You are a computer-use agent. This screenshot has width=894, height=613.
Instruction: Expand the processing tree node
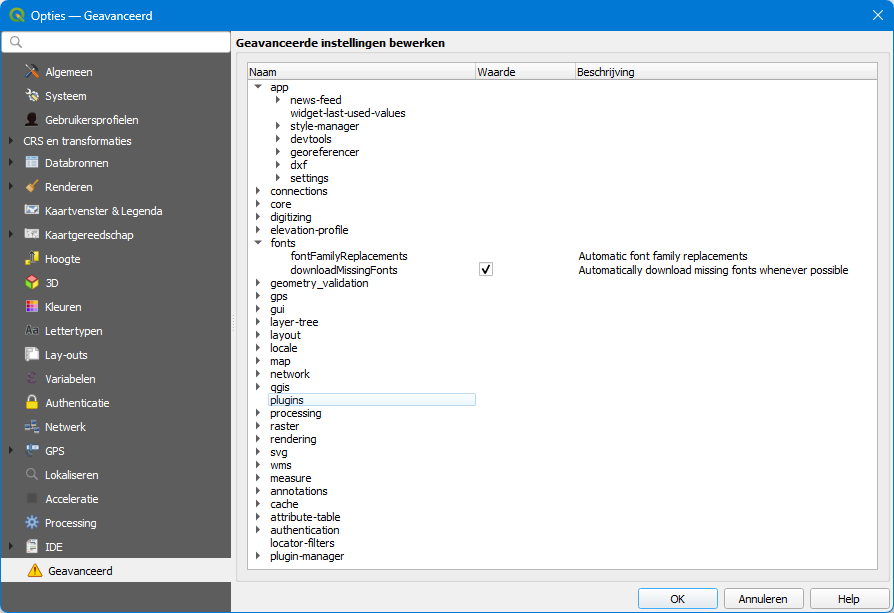click(258, 412)
